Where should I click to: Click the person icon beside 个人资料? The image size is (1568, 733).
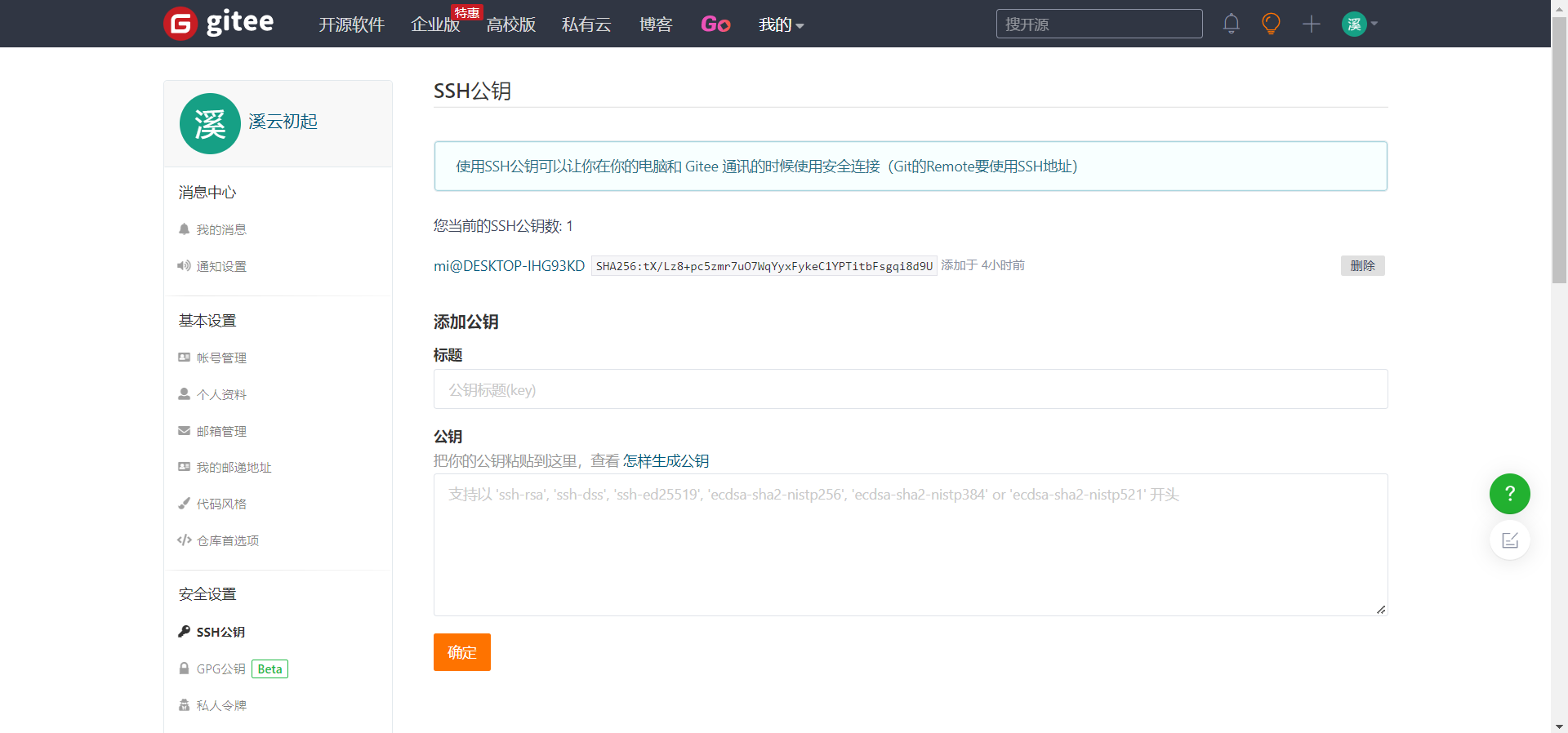coord(184,394)
